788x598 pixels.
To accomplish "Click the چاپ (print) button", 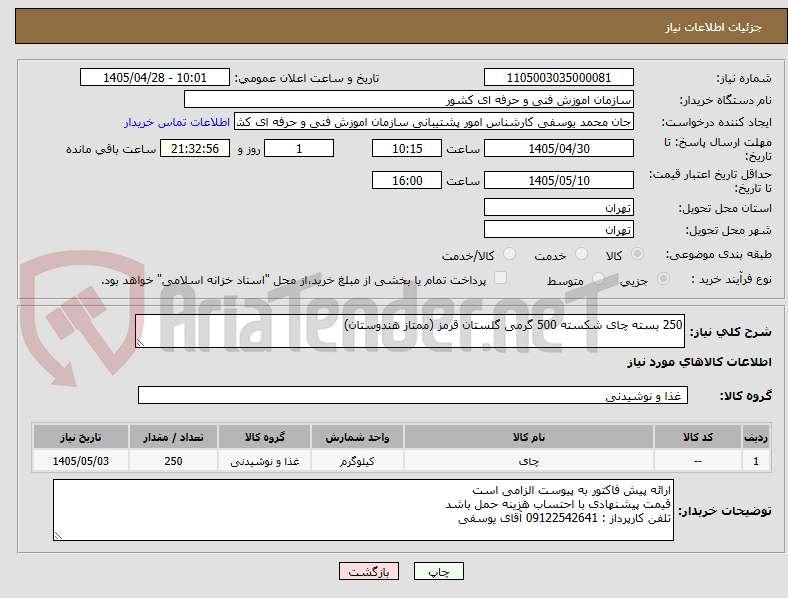I will (x=438, y=571).
